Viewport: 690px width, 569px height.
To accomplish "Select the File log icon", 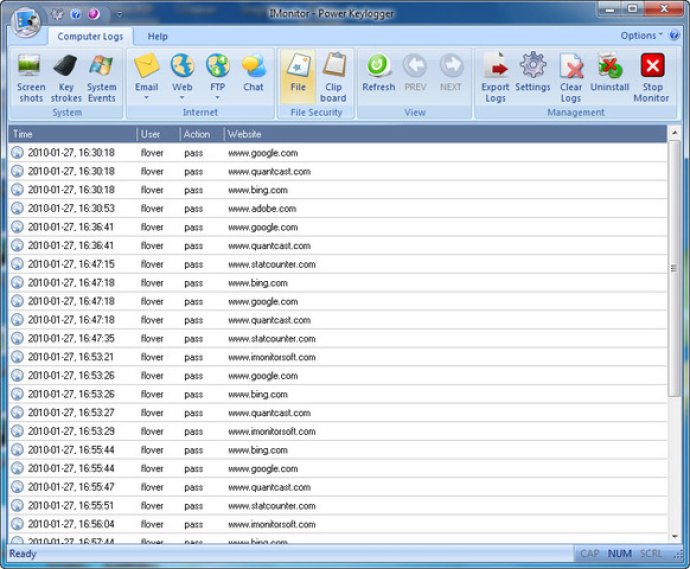I will coord(298,66).
